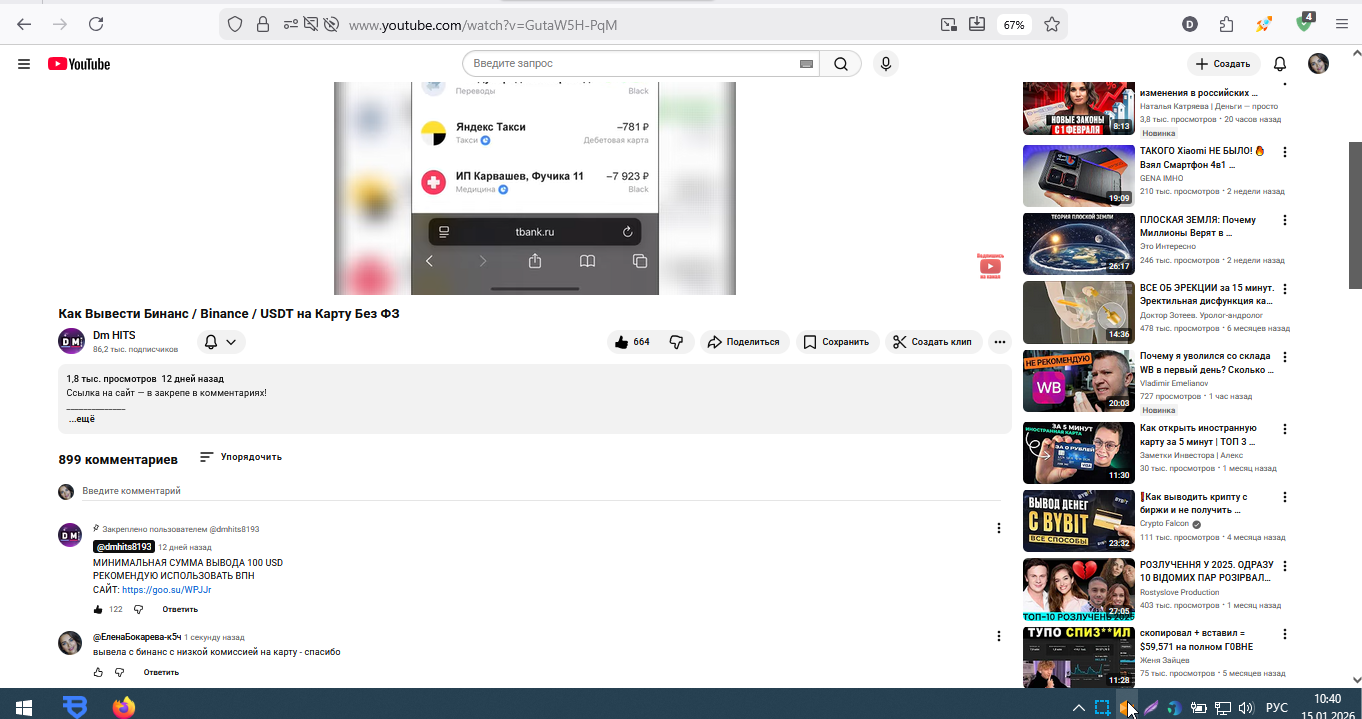
Task: Open options menu for pinned comment
Action: [x=998, y=528]
